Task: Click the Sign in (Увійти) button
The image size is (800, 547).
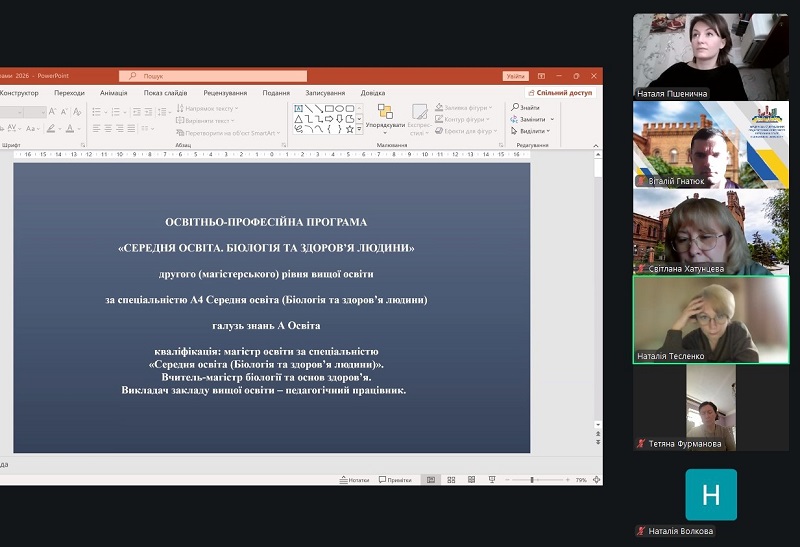Action: [x=515, y=76]
